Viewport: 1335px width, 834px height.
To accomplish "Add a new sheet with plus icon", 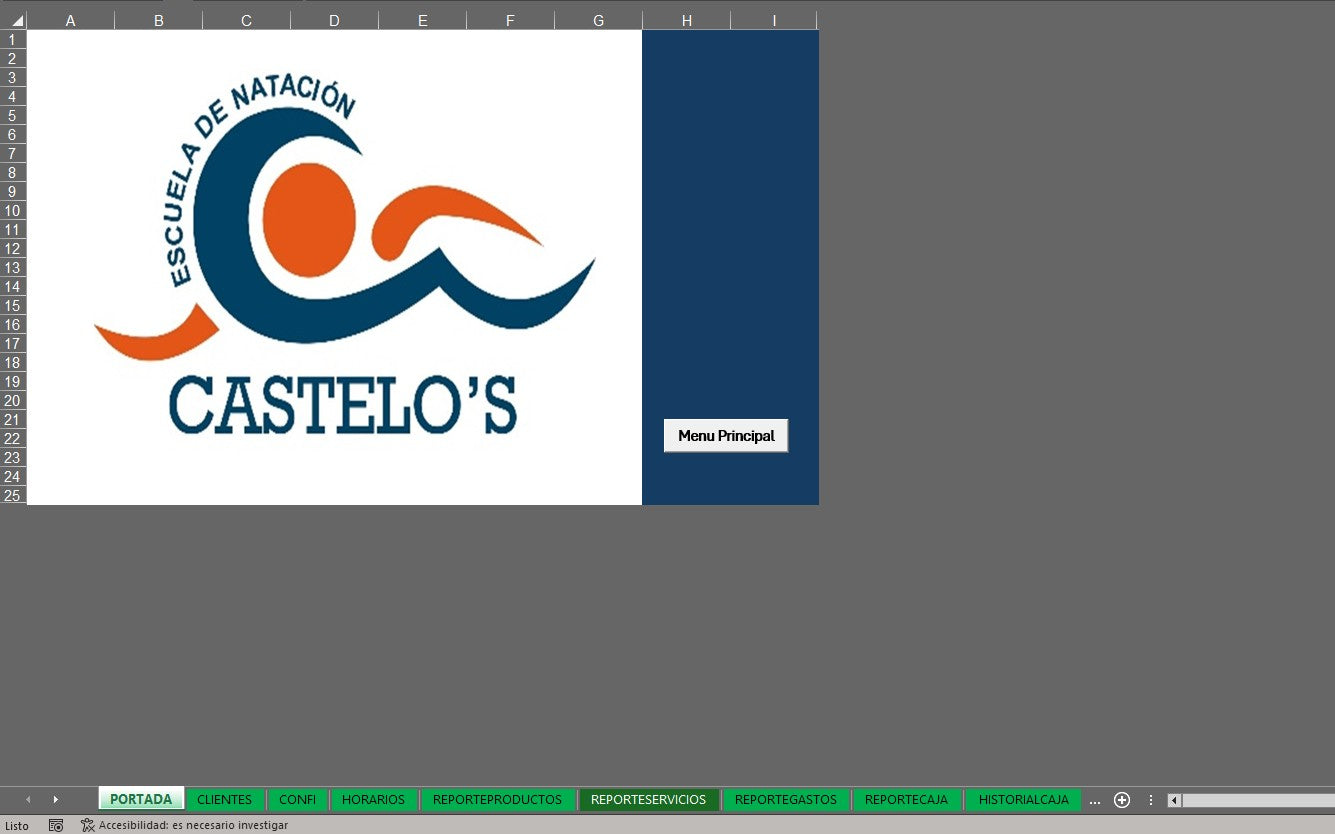I will pyautogui.click(x=1122, y=800).
